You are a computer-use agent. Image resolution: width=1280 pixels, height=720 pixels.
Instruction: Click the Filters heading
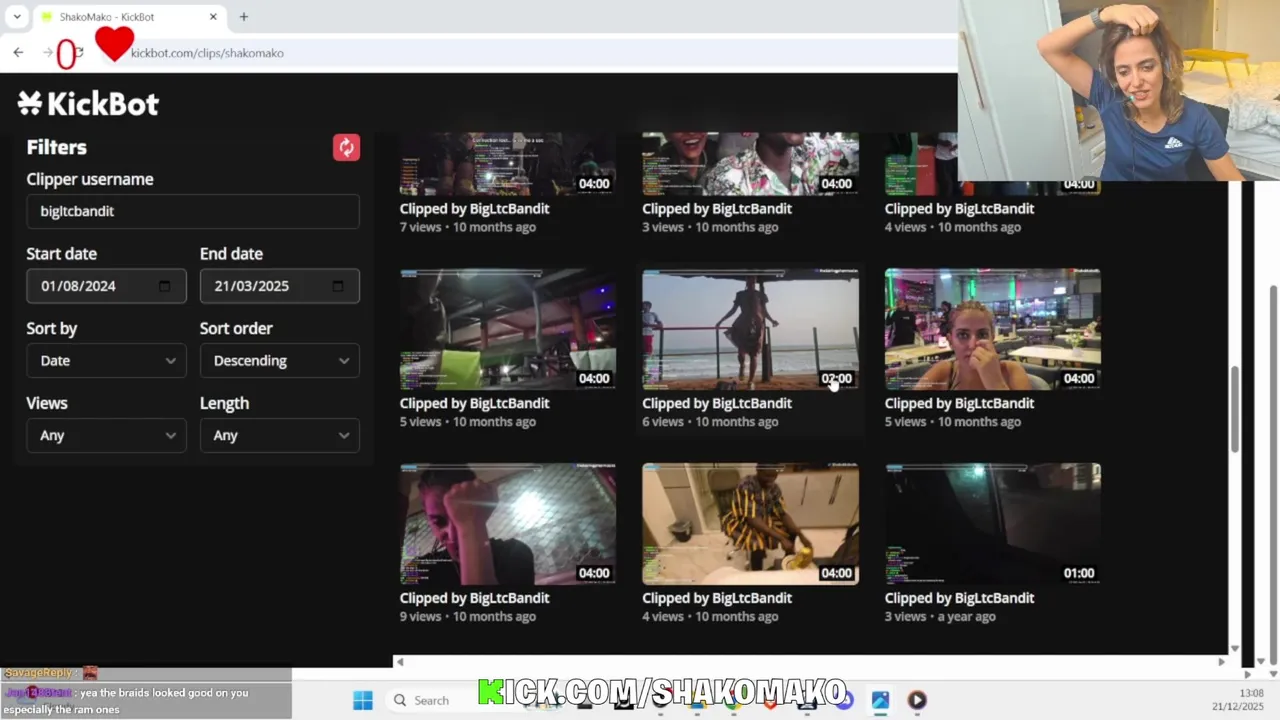point(57,147)
